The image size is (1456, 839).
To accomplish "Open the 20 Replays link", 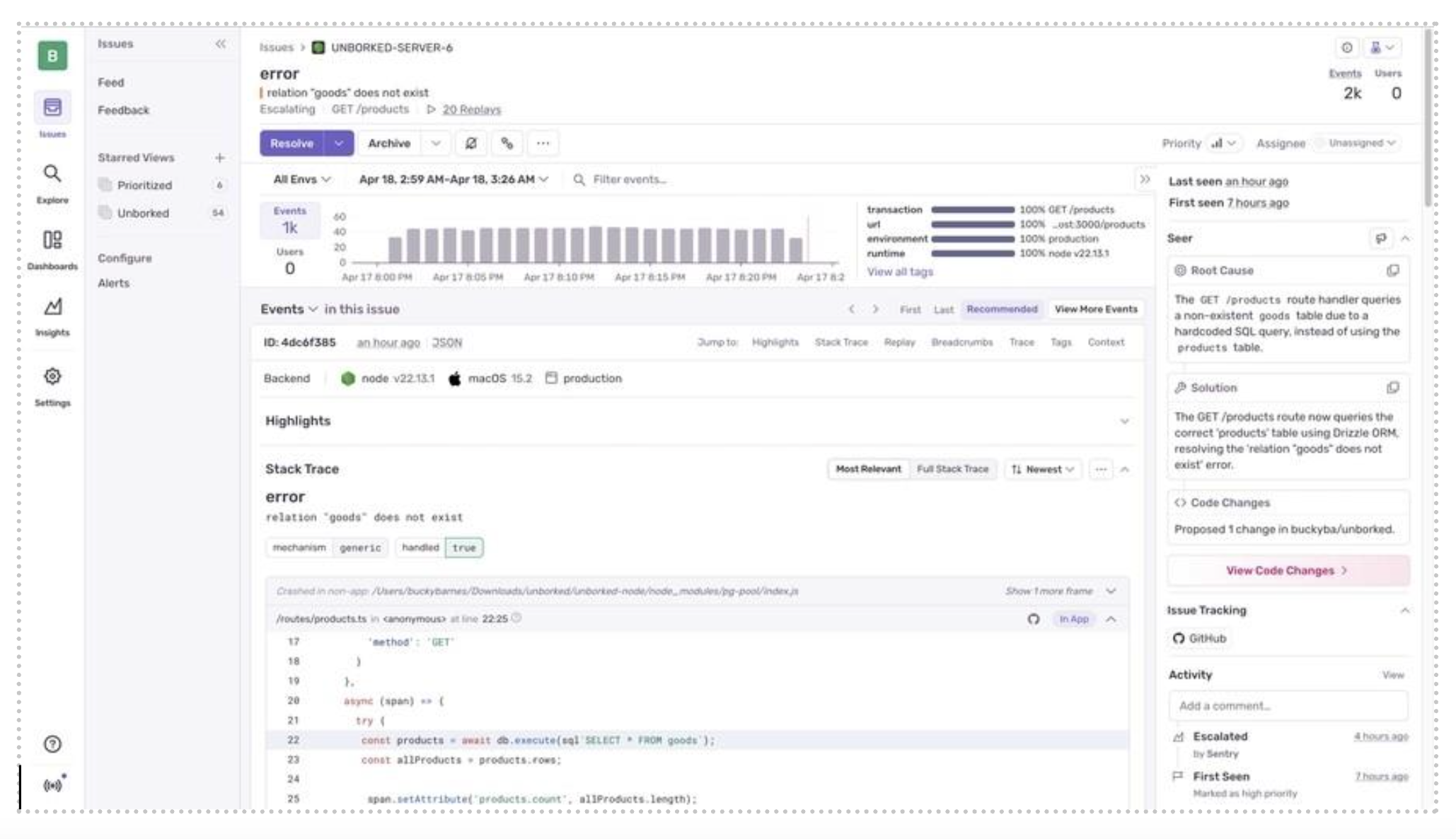I will pos(471,110).
